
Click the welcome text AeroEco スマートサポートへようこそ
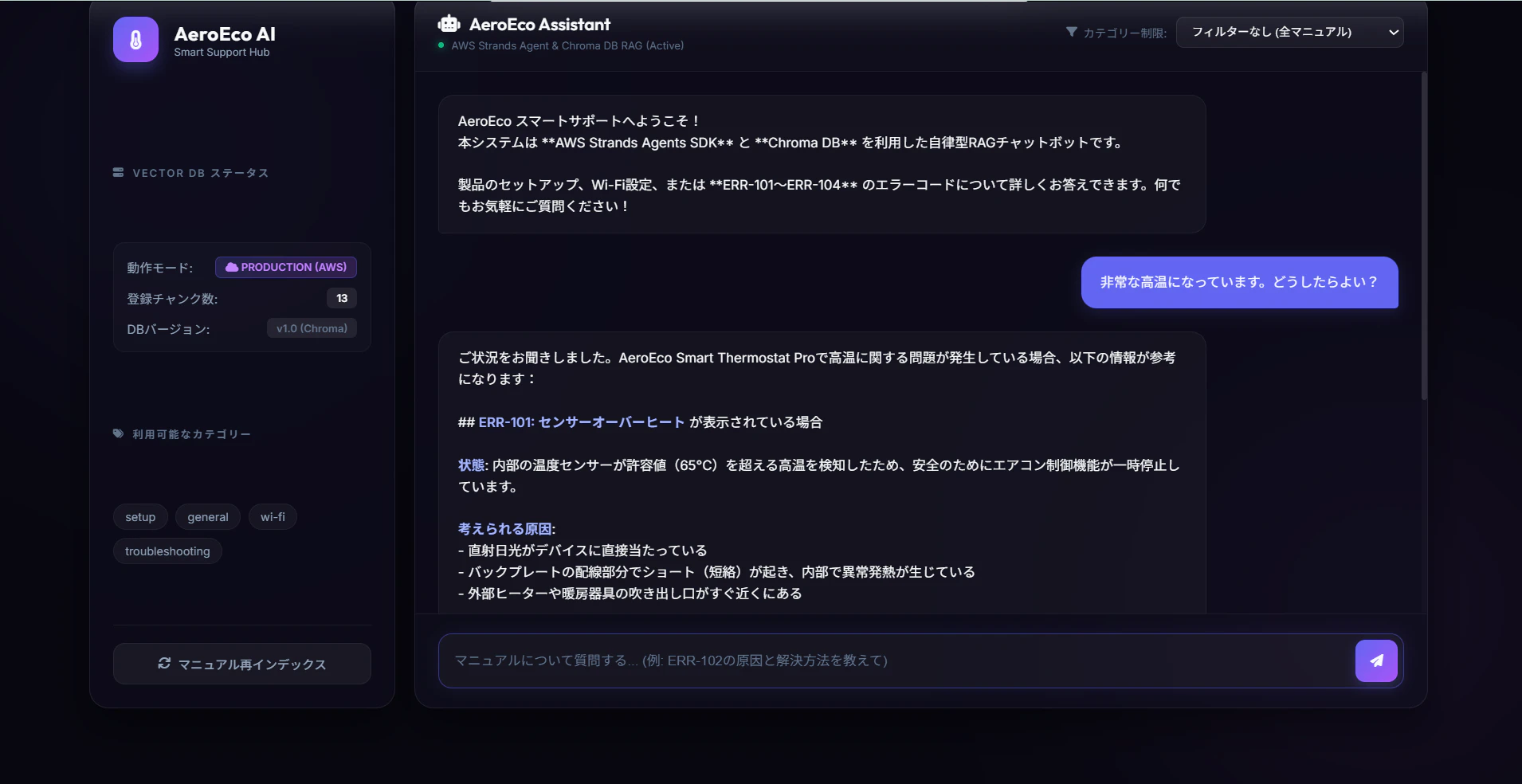pyautogui.click(x=579, y=121)
